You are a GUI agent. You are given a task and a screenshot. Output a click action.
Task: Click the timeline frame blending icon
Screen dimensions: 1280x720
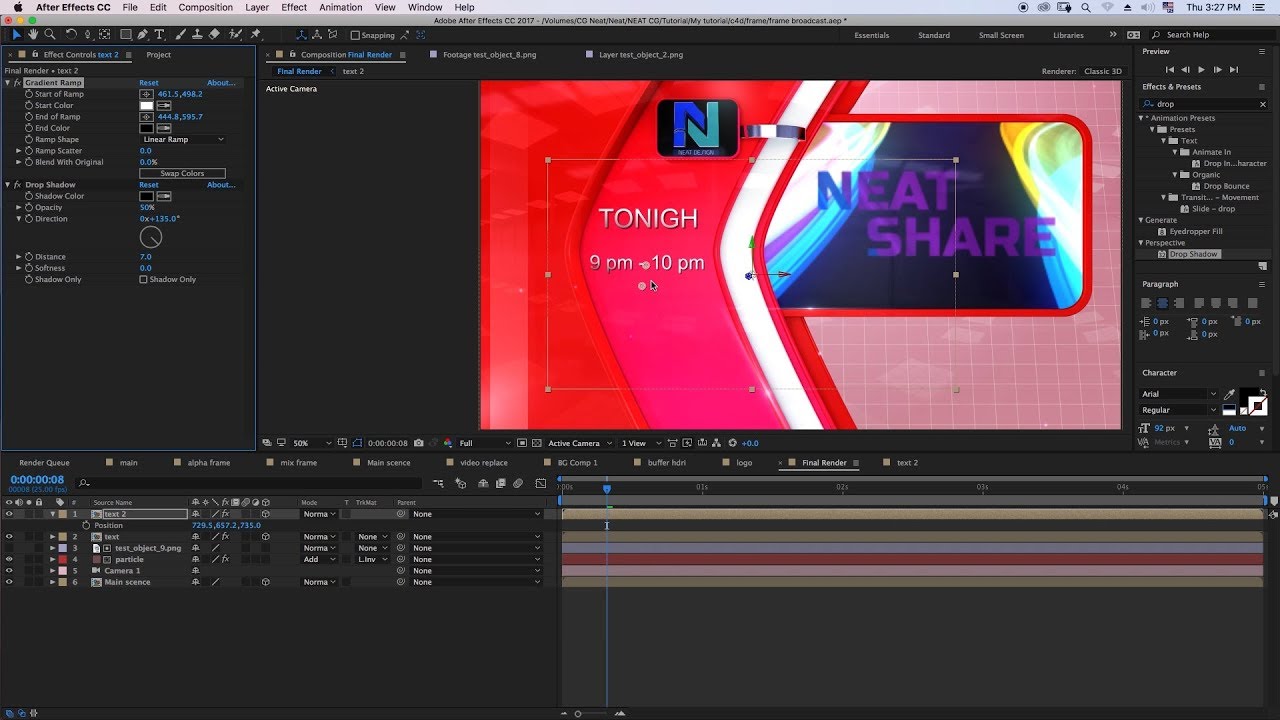pos(500,484)
